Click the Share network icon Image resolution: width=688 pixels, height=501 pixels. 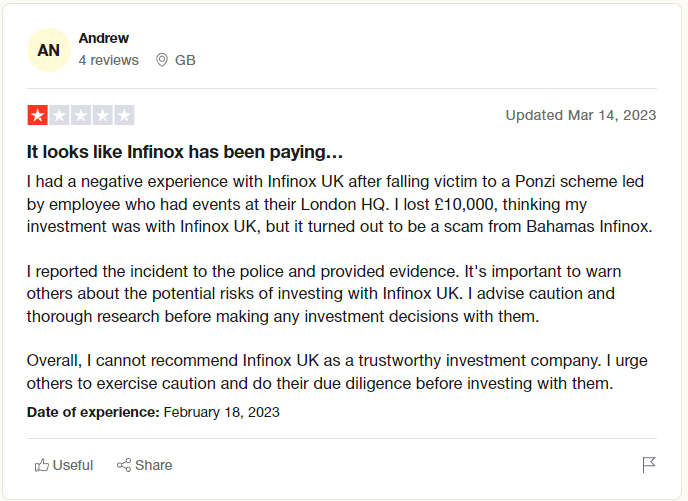click(x=124, y=465)
